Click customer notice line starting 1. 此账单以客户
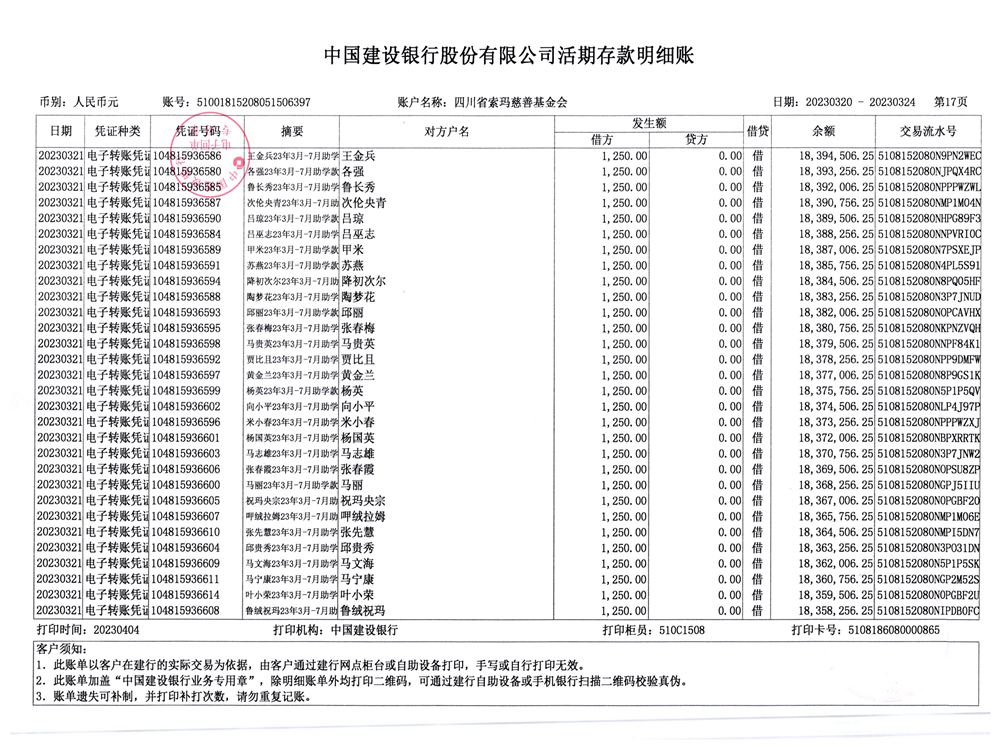Screen dimensions: 1000x750 pyautogui.click(x=310, y=665)
